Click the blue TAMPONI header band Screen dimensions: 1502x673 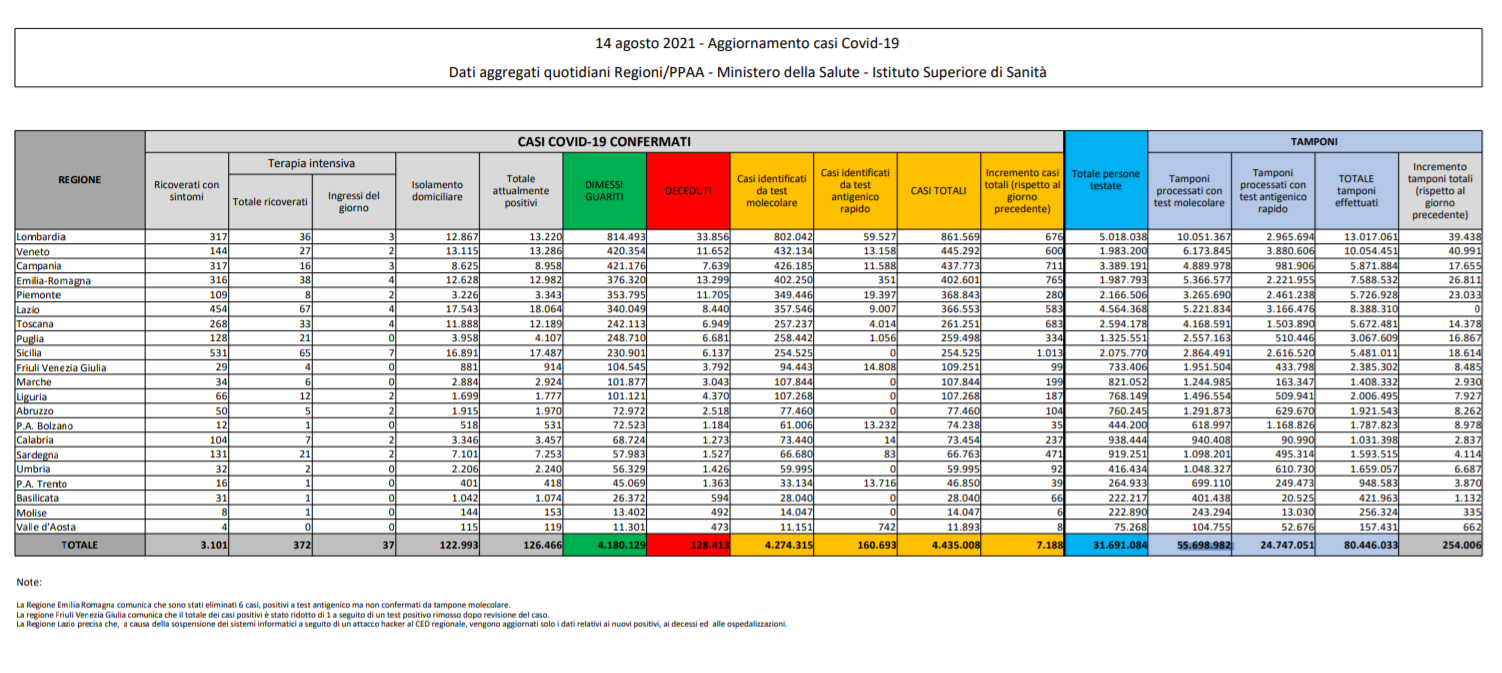coord(1314,141)
